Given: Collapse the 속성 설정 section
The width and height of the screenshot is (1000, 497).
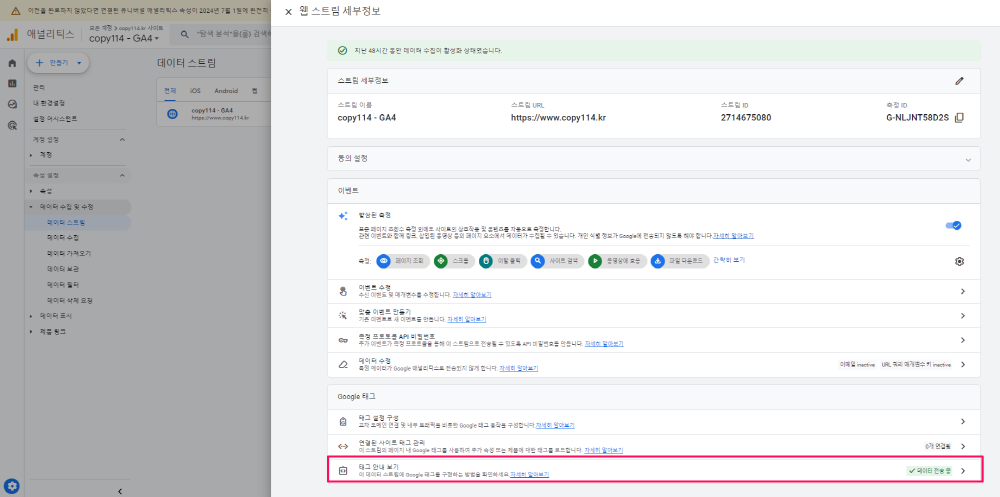Looking at the screenshot, I should click(122, 175).
